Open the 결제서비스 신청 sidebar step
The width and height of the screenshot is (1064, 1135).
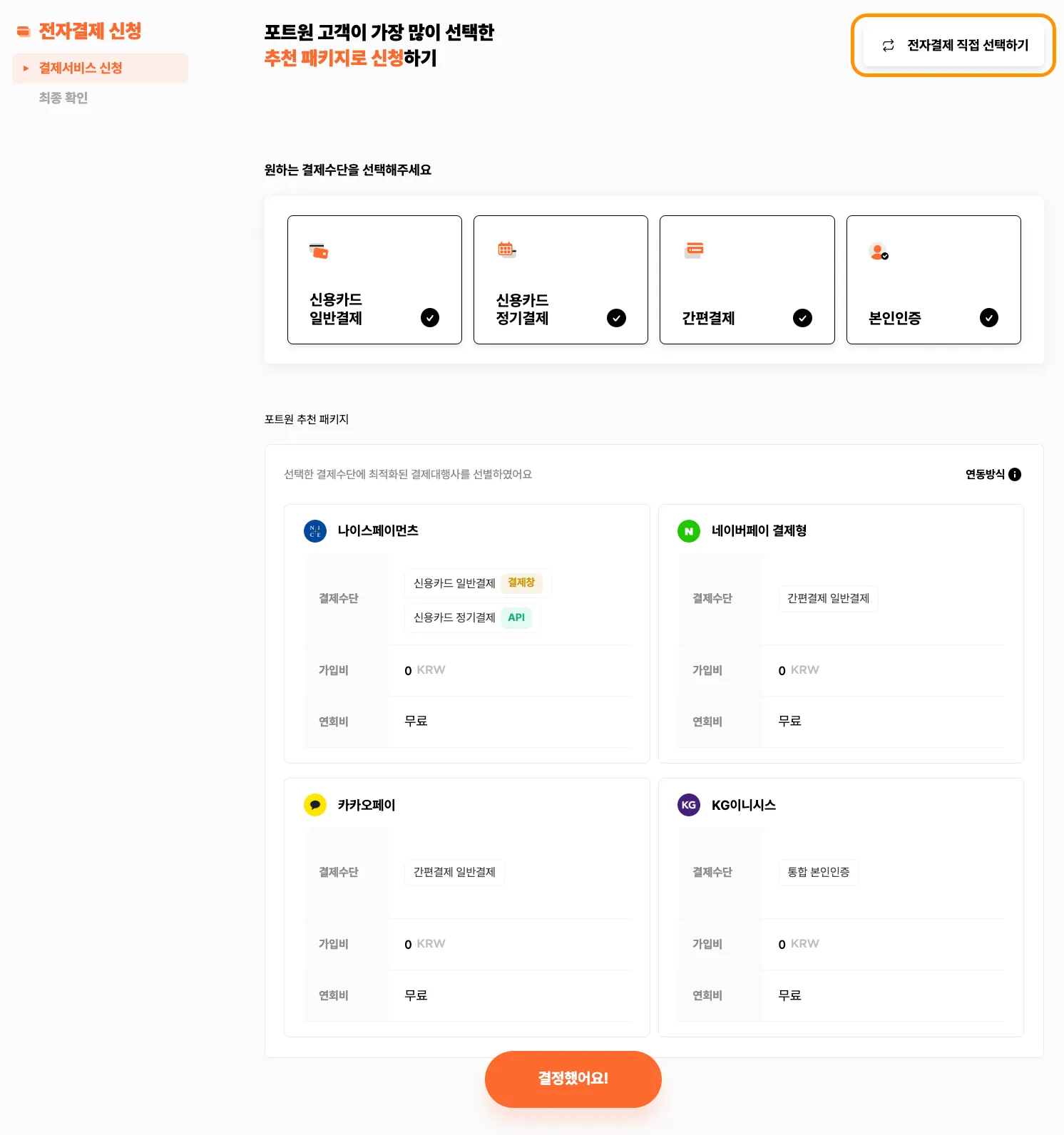tap(81, 68)
